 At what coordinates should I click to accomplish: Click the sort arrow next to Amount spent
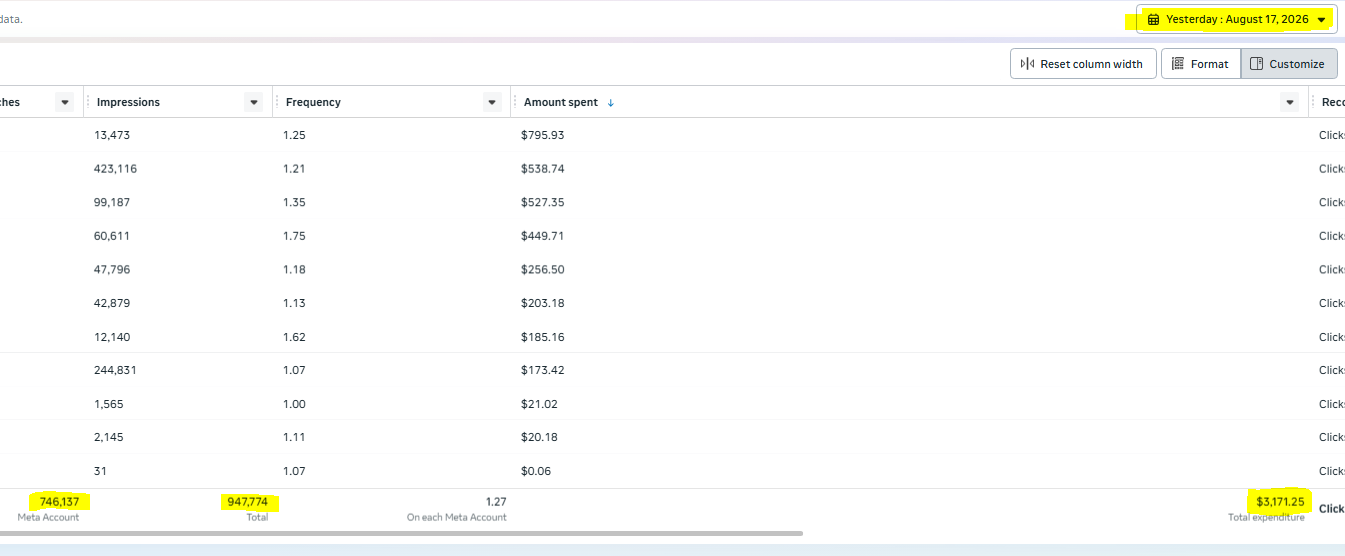click(x=611, y=102)
